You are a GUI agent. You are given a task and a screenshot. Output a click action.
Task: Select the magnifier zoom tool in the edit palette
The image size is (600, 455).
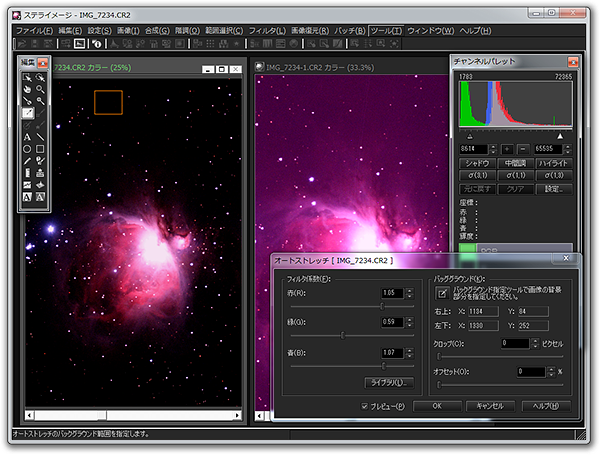[40, 89]
